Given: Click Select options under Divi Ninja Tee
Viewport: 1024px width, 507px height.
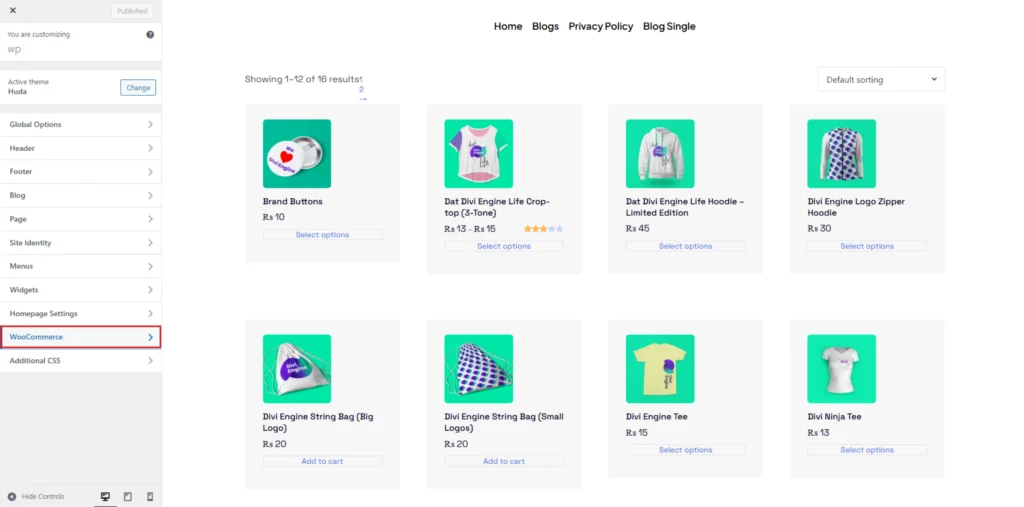Looking at the screenshot, I should coord(867,450).
